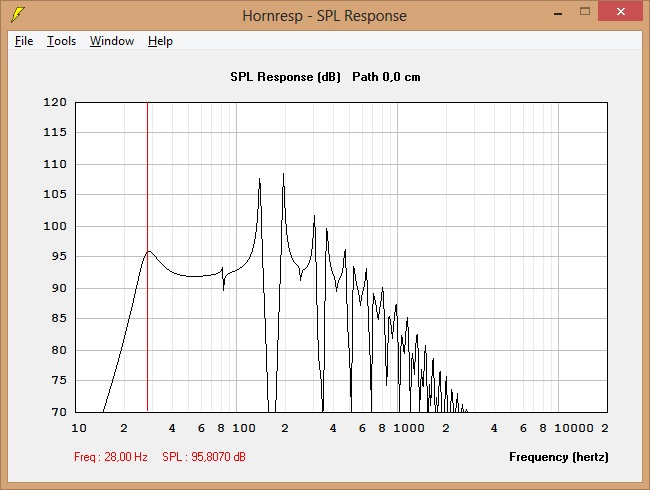Maximize the Hornresp SPL Response window
This screenshot has width=650, height=490.
click(585, 12)
